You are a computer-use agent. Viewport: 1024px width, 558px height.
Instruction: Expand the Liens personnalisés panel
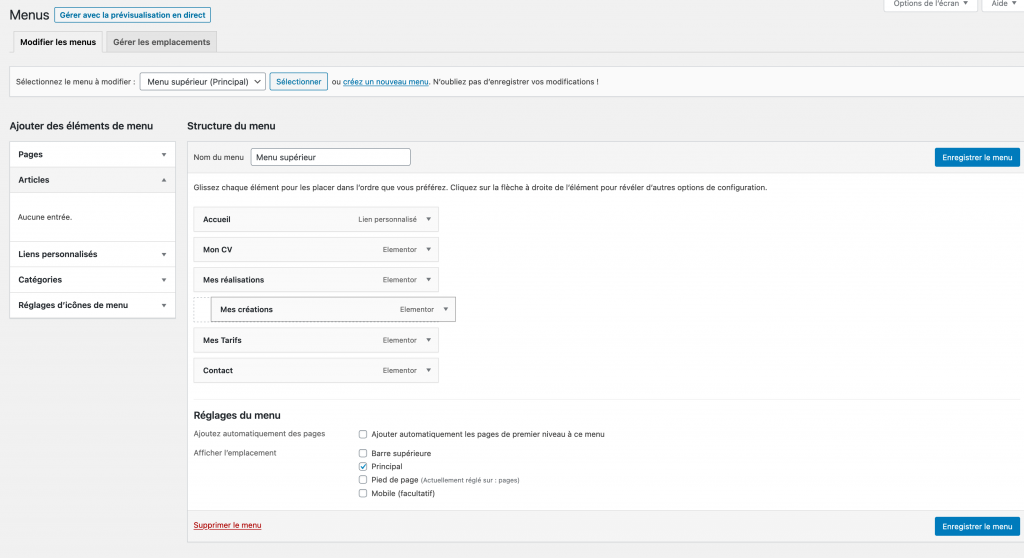(x=92, y=254)
